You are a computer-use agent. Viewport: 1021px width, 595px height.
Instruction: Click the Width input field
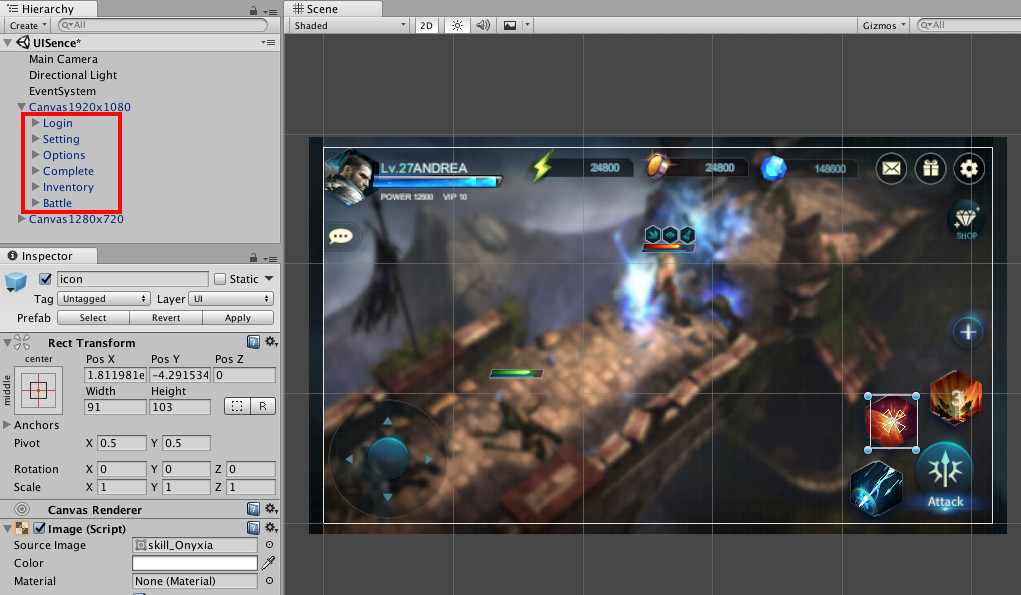point(115,407)
